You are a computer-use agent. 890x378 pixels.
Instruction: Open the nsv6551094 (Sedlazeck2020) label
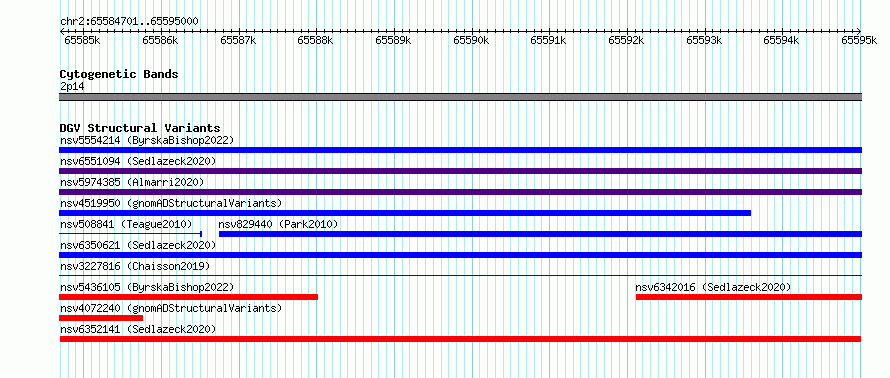[138, 161]
